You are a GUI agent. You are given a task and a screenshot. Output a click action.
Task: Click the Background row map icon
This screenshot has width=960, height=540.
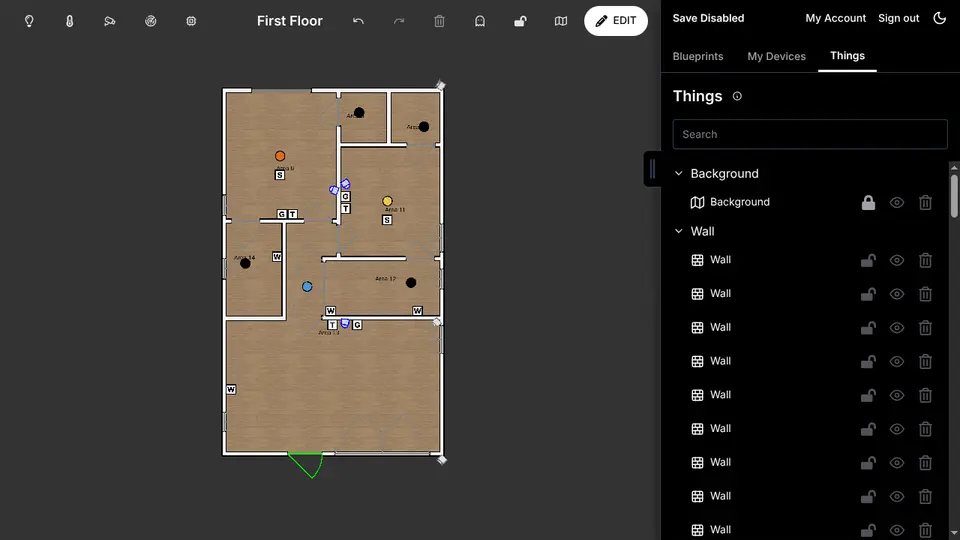coord(697,202)
